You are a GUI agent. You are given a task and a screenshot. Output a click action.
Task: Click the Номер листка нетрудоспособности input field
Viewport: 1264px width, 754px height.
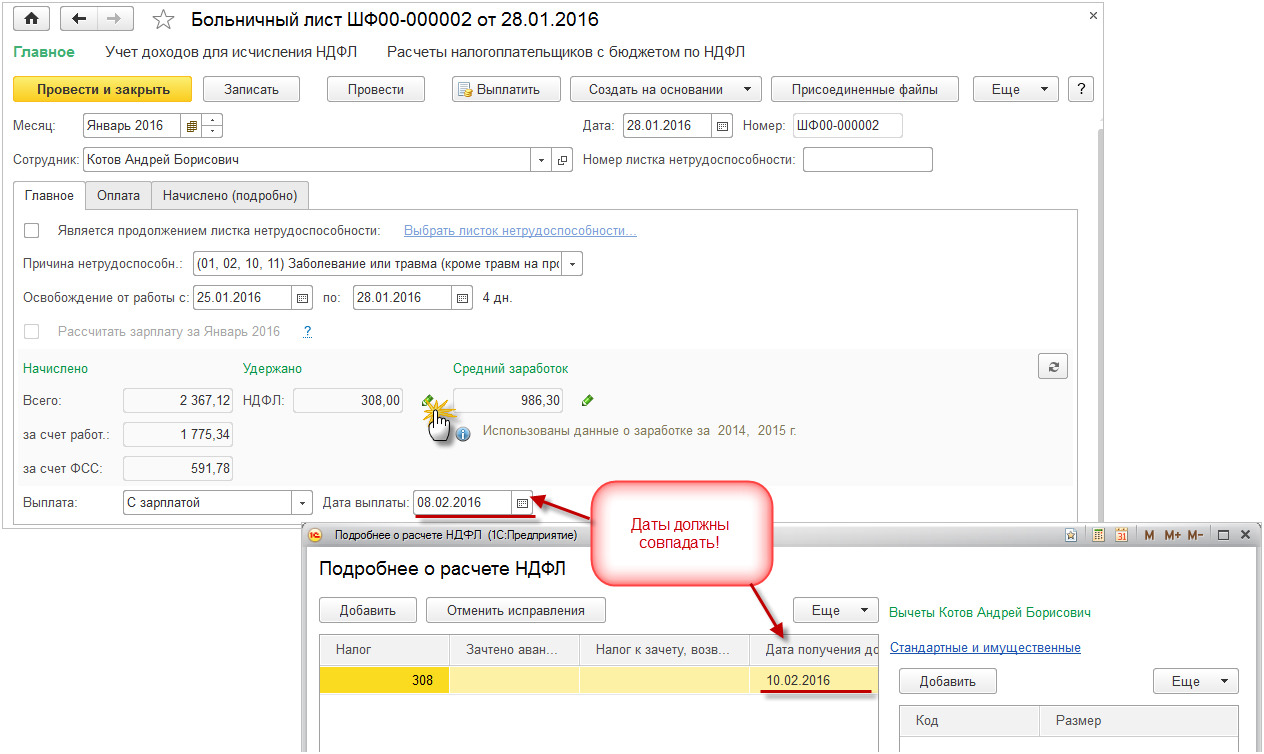pos(867,160)
